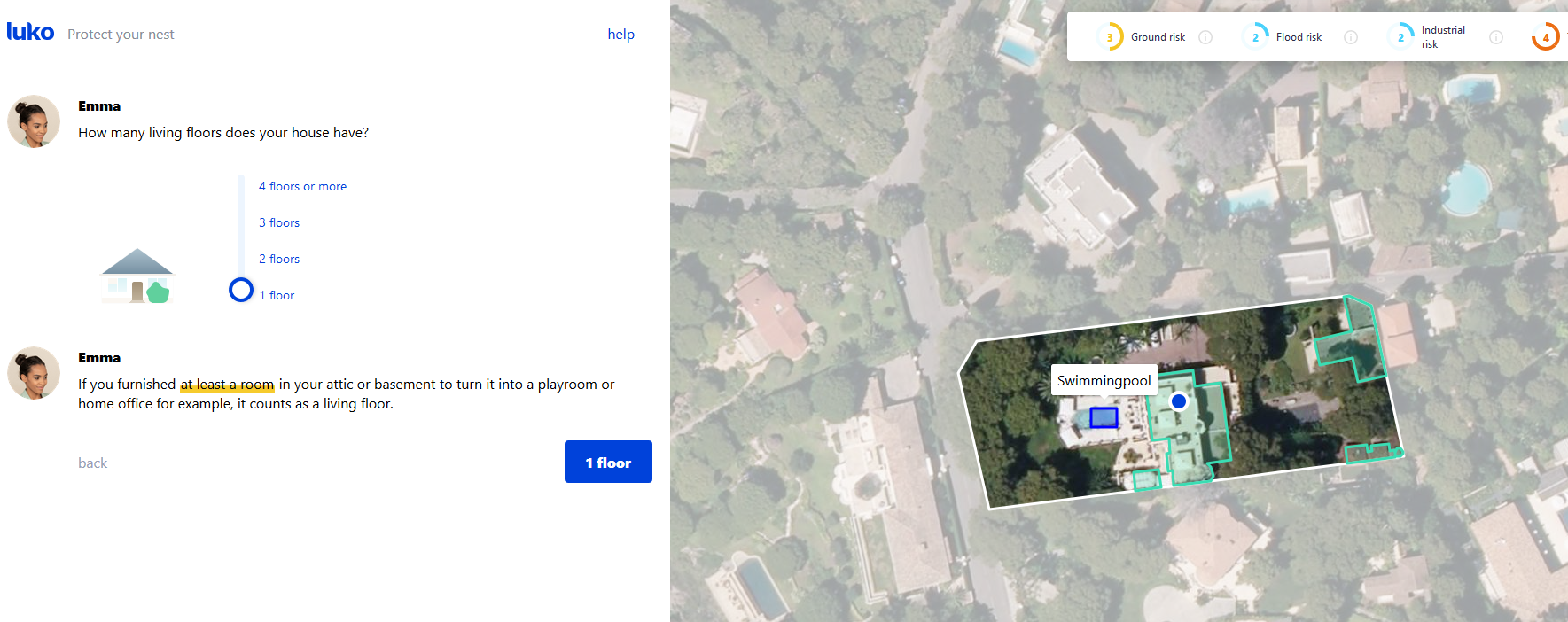Click the floor slider handle circle

241,290
